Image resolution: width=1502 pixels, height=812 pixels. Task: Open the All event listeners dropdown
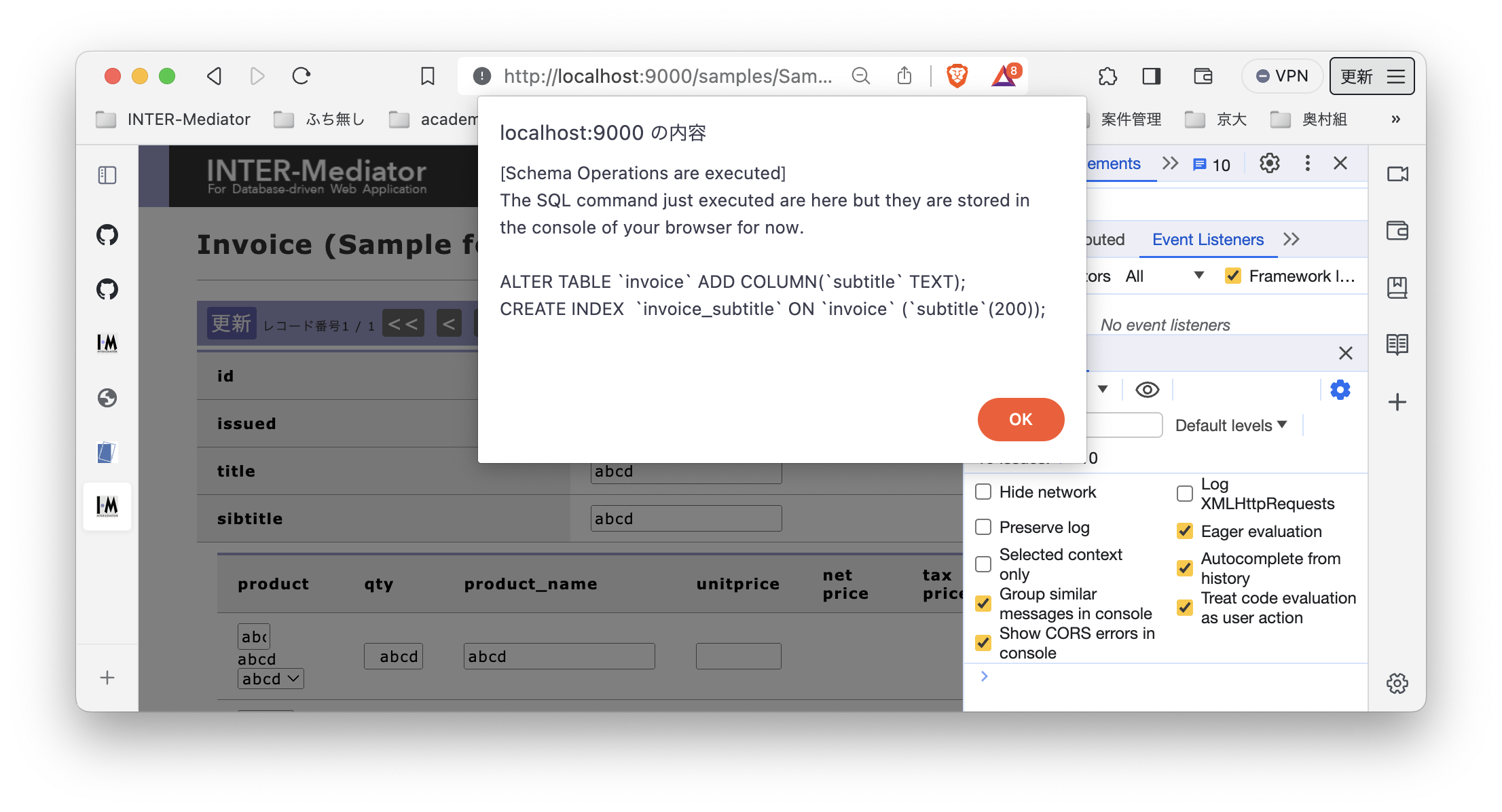1164,276
